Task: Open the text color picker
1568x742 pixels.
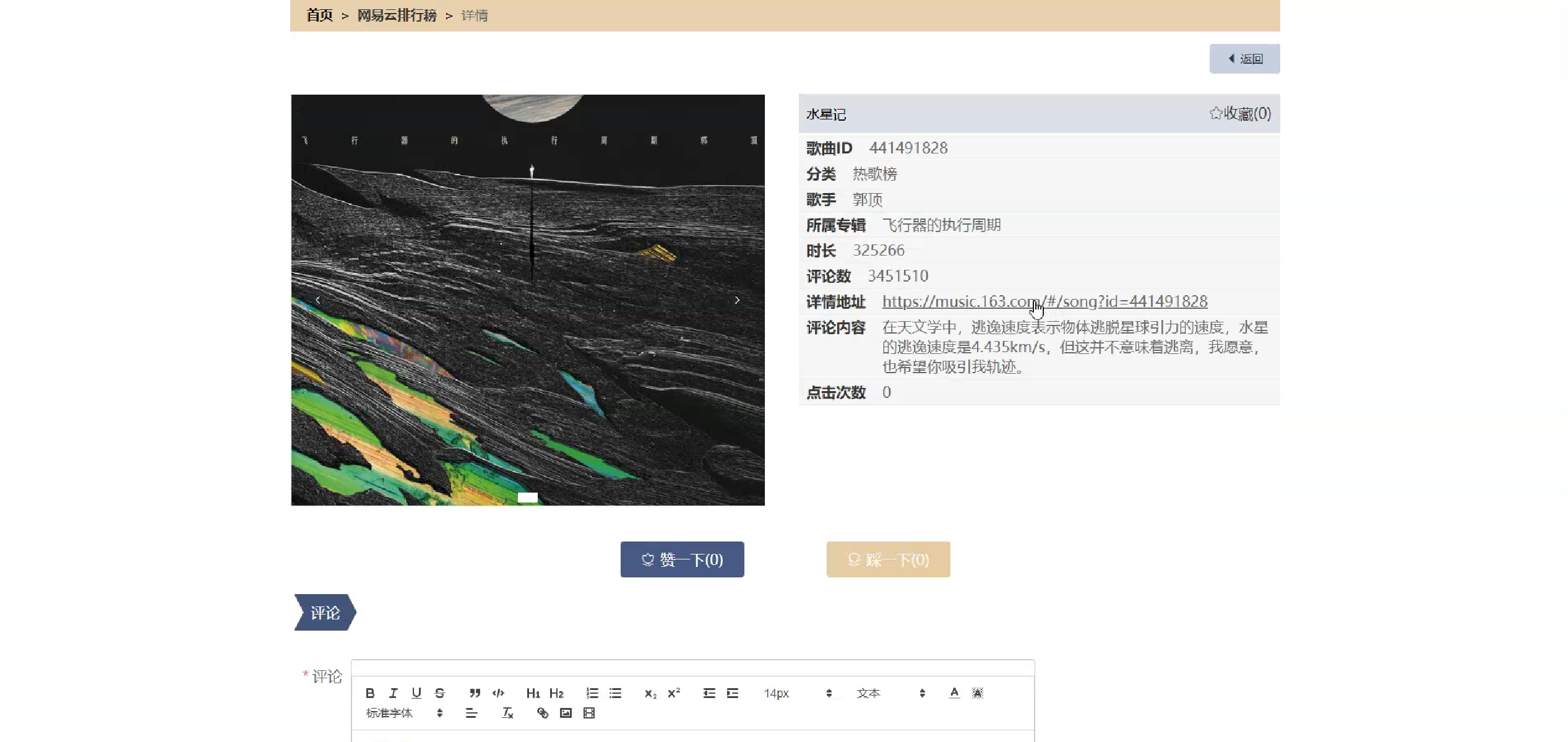Action: coord(954,693)
